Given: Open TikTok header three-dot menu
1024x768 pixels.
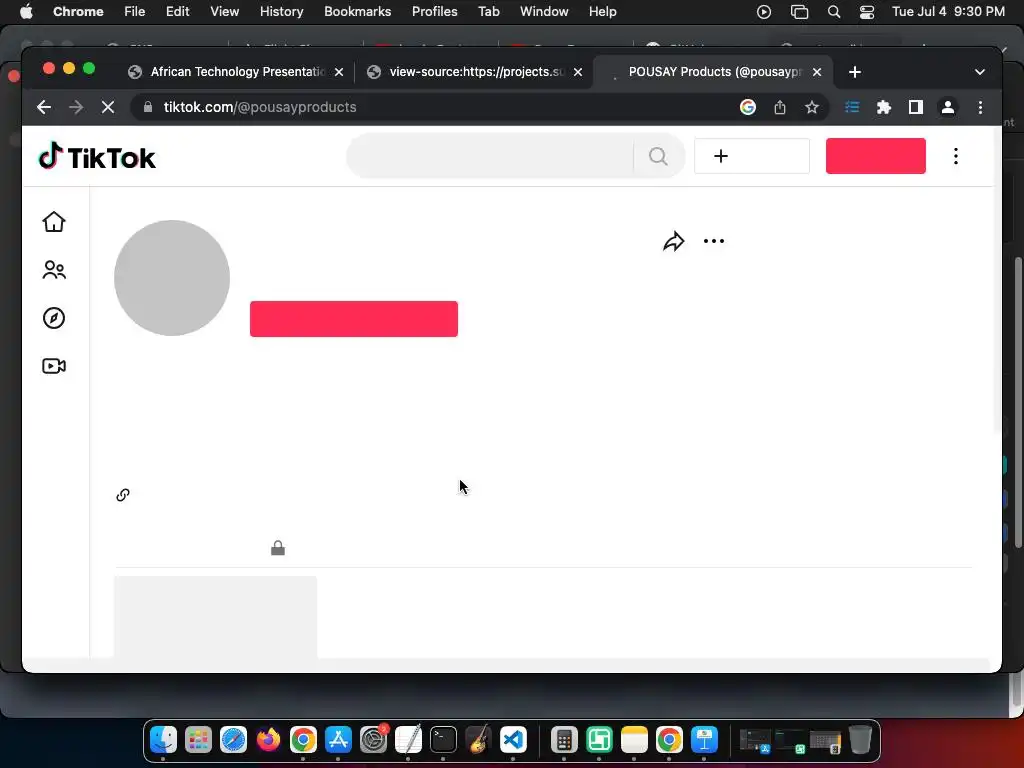Looking at the screenshot, I should (955, 156).
